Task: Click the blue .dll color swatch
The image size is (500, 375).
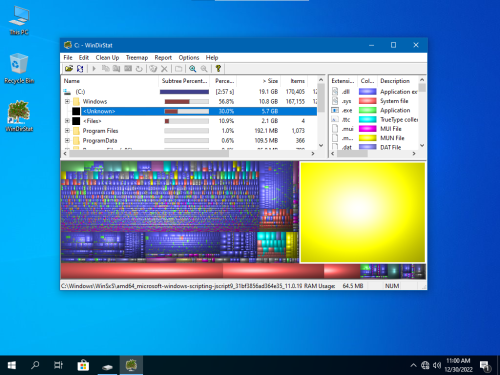Action: [368, 92]
